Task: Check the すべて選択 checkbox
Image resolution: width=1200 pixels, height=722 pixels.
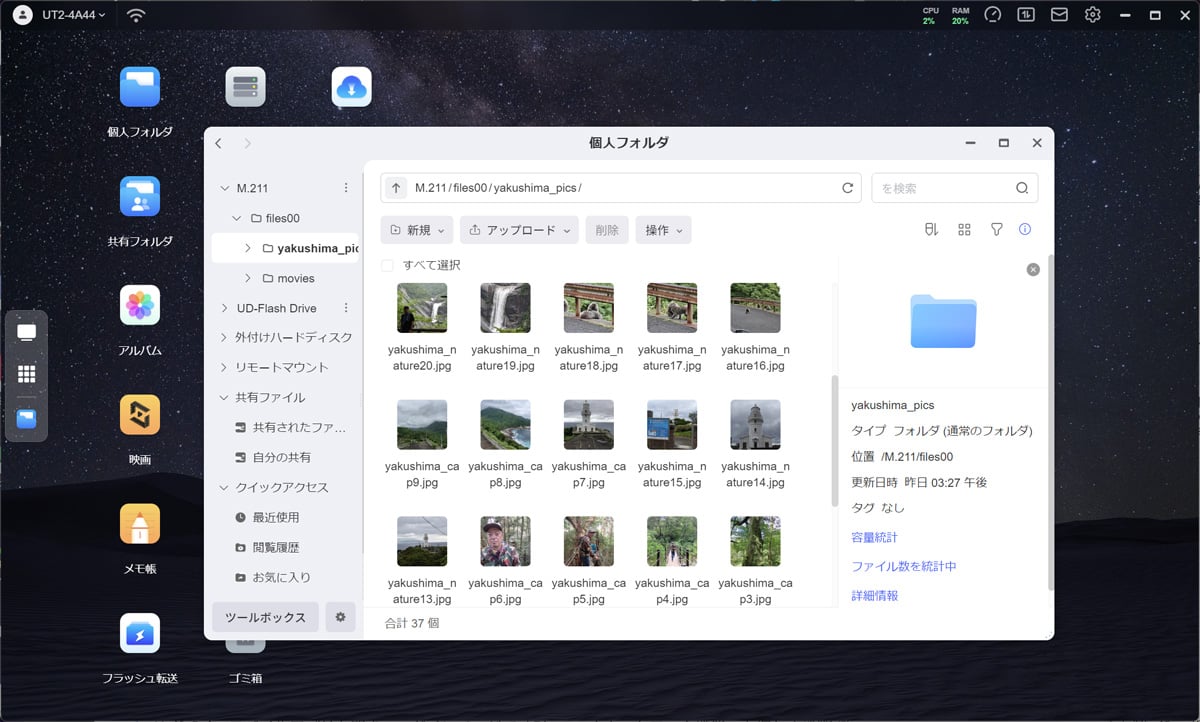Action: [387, 266]
